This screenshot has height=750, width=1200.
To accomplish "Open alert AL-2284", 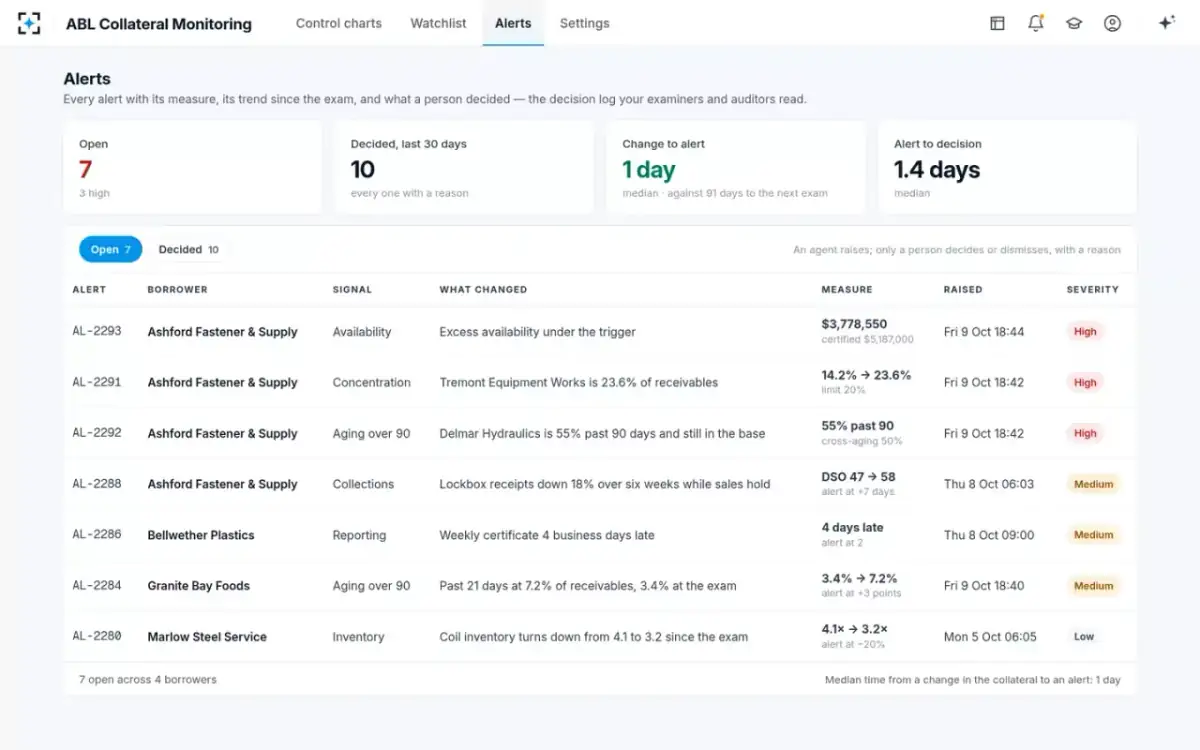I will 97,586.
